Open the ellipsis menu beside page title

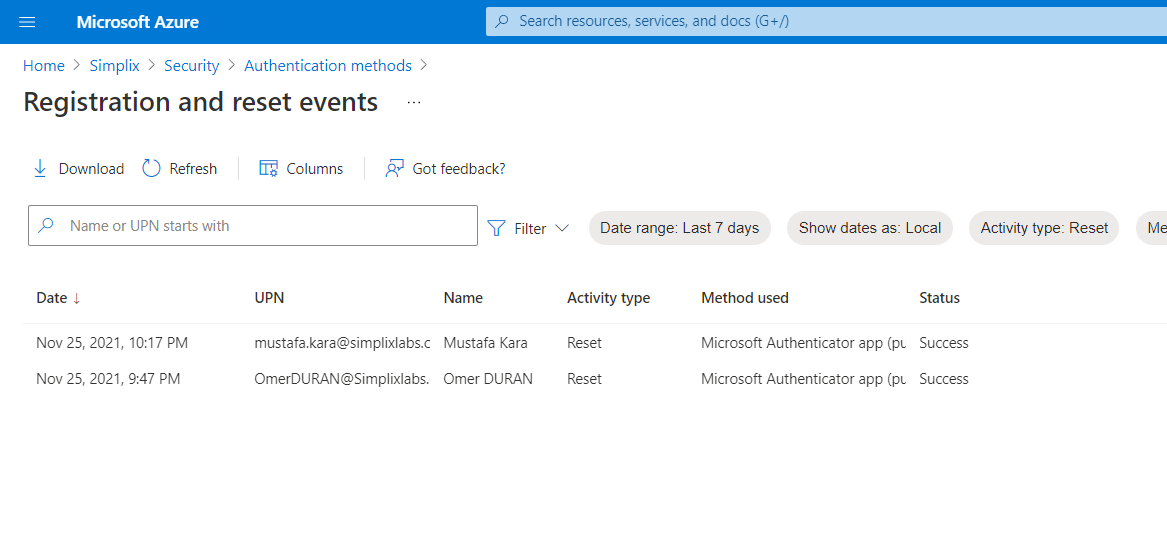(415, 103)
